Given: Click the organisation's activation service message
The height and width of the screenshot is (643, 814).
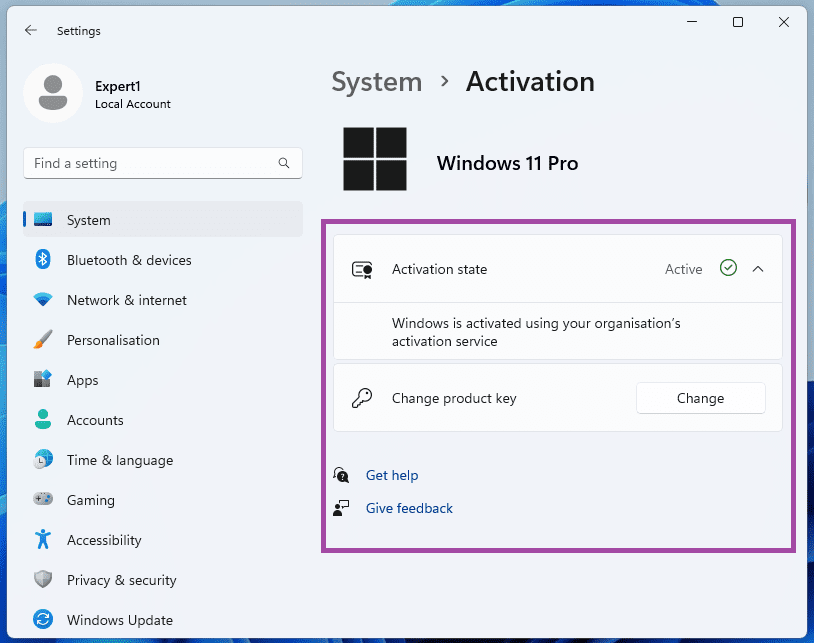Looking at the screenshot, I should tap(536, 332).
